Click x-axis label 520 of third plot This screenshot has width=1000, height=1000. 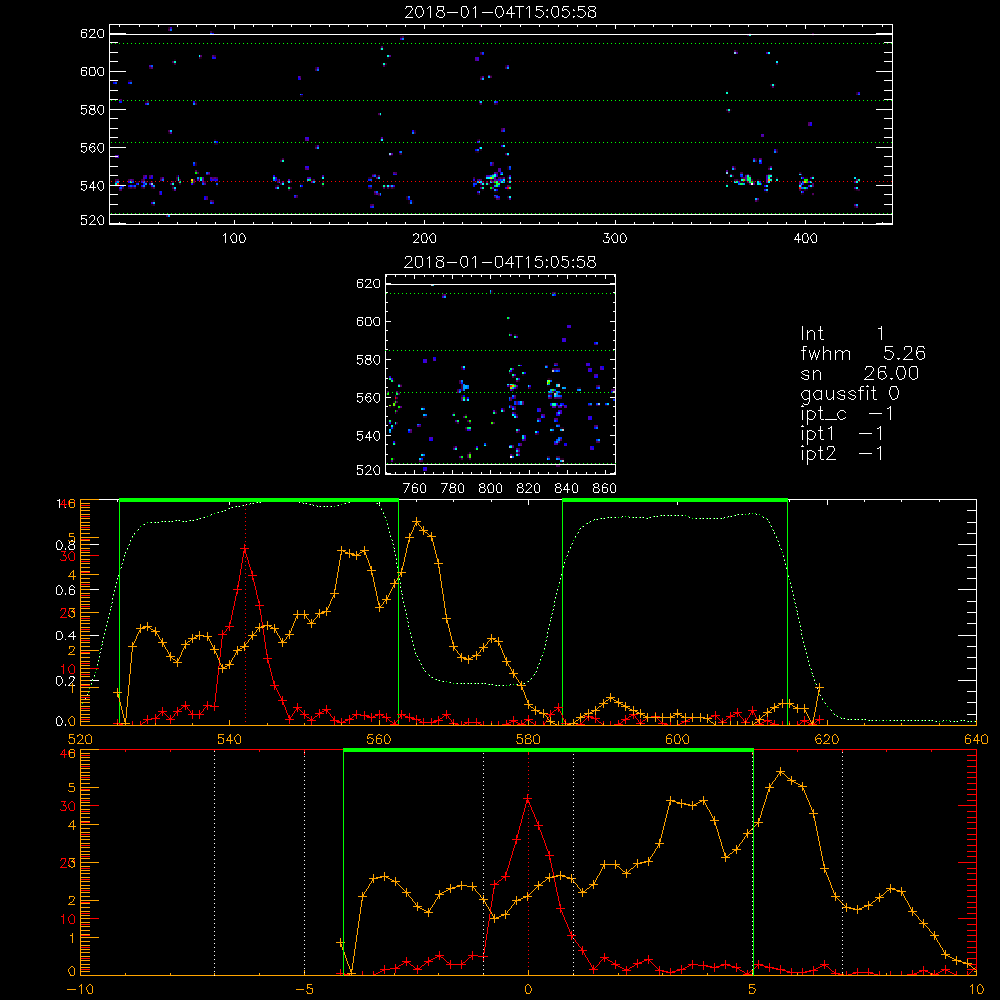click(x=80, y=739)
